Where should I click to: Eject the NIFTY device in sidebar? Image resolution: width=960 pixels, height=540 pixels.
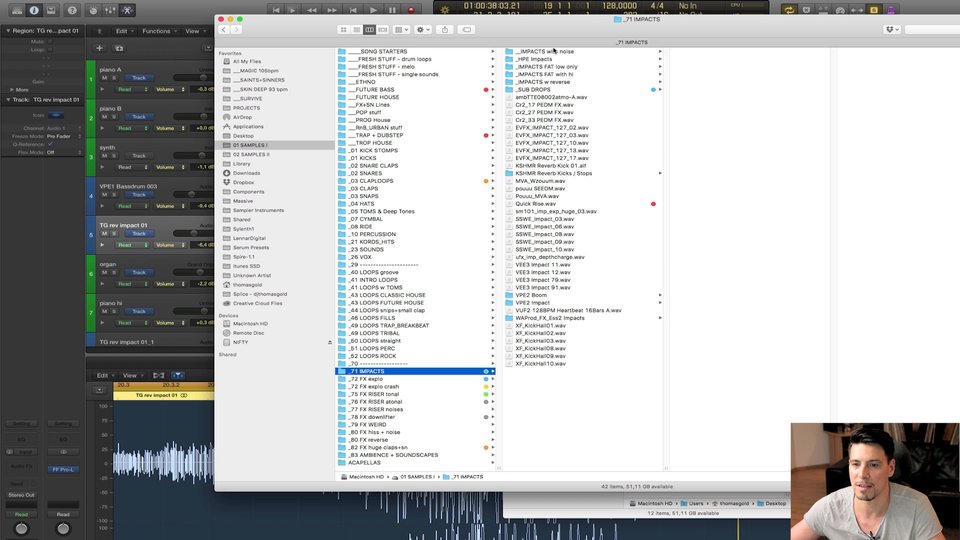point(329,342)
